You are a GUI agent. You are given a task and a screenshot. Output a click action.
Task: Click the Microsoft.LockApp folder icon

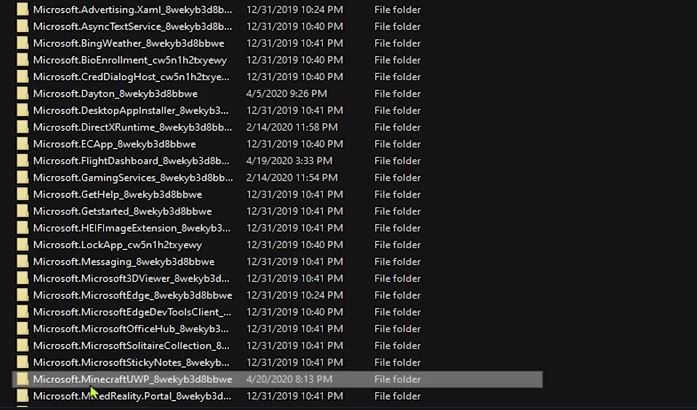point(23,245)
